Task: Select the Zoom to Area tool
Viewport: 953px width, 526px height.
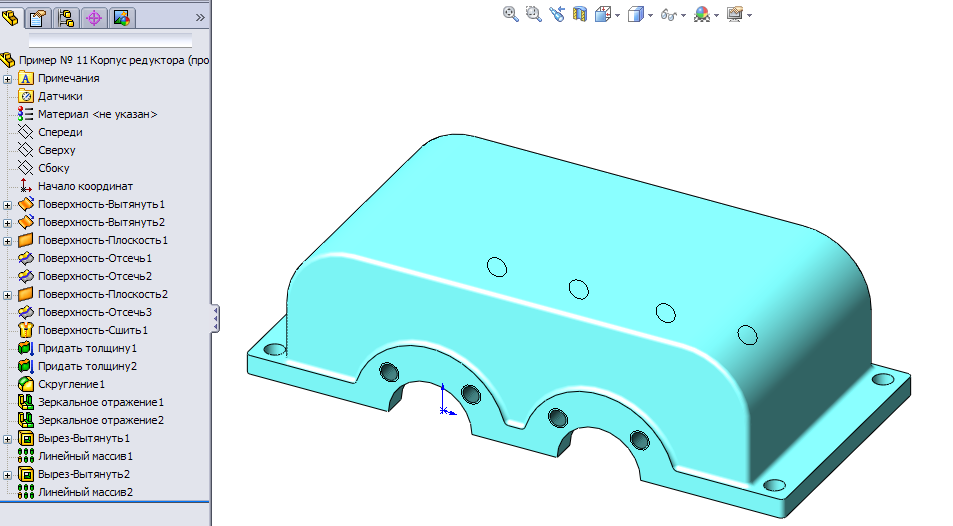Action: pyautogui.click(x=534, y=14)
